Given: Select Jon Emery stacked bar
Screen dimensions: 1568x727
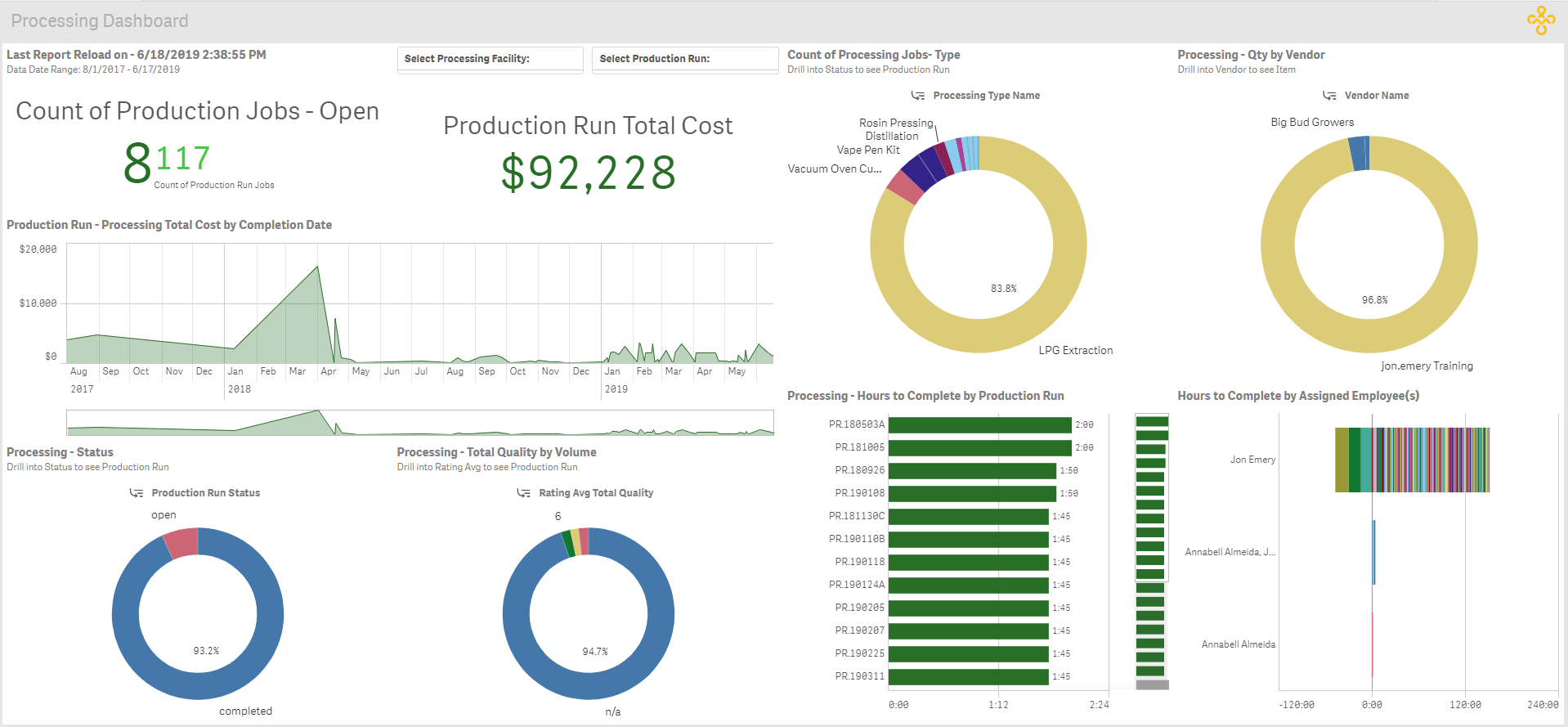Looking at the screenshot, I should coord(1412,460).
